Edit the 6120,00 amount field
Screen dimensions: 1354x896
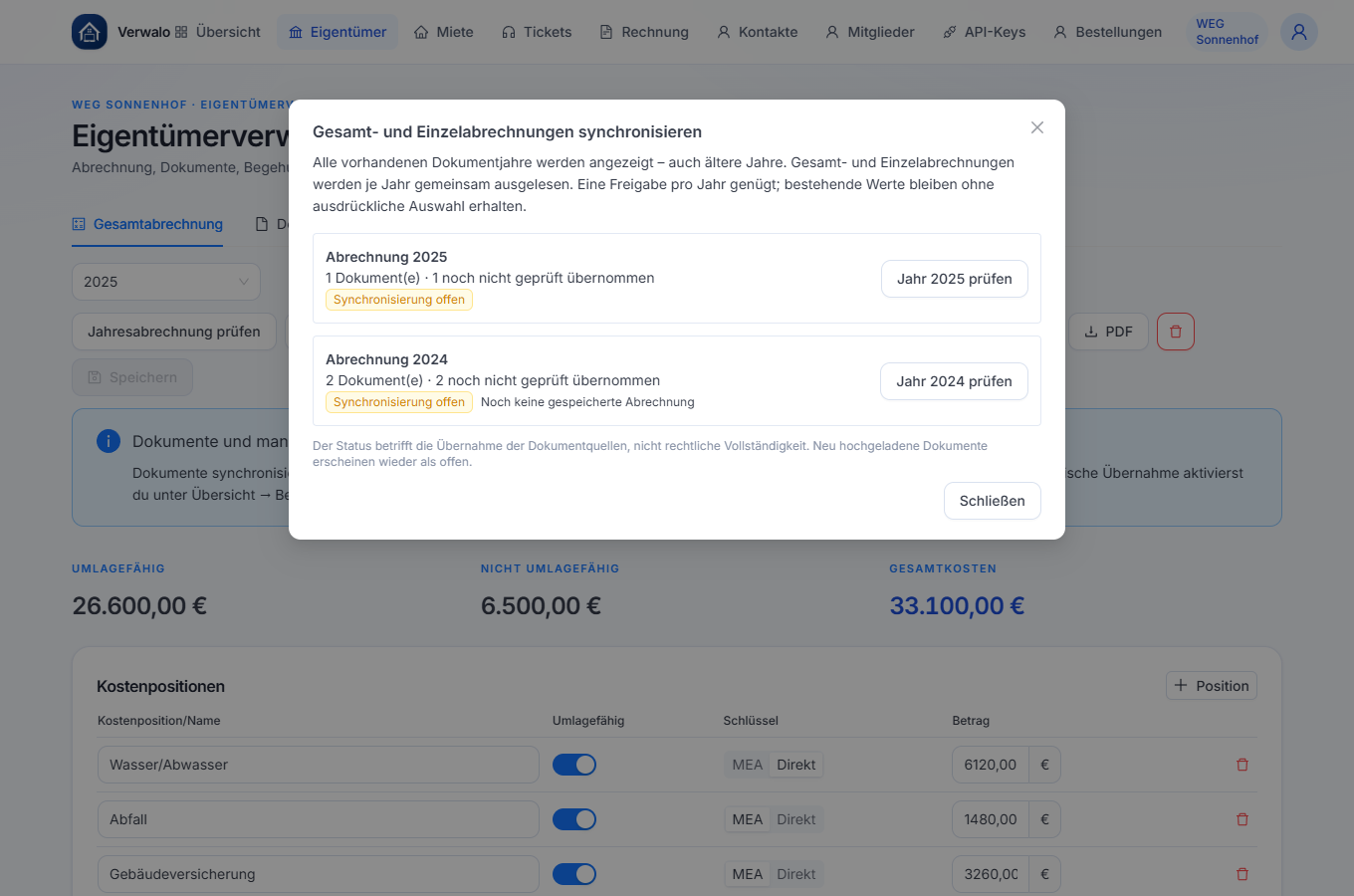coord(991,765)
